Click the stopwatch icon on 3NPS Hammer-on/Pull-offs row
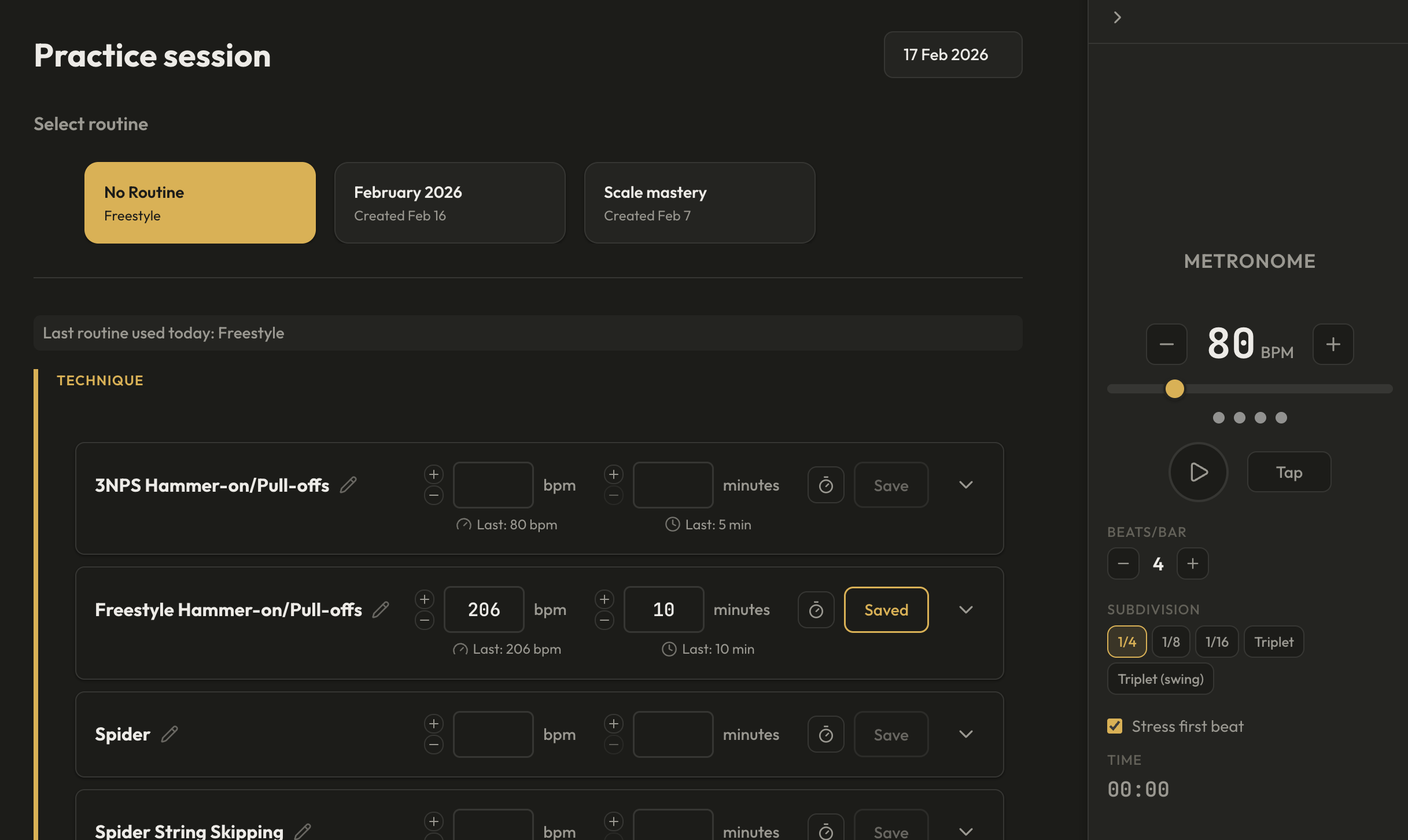Viewport: 1408px width, 840px height. point(825,485)
